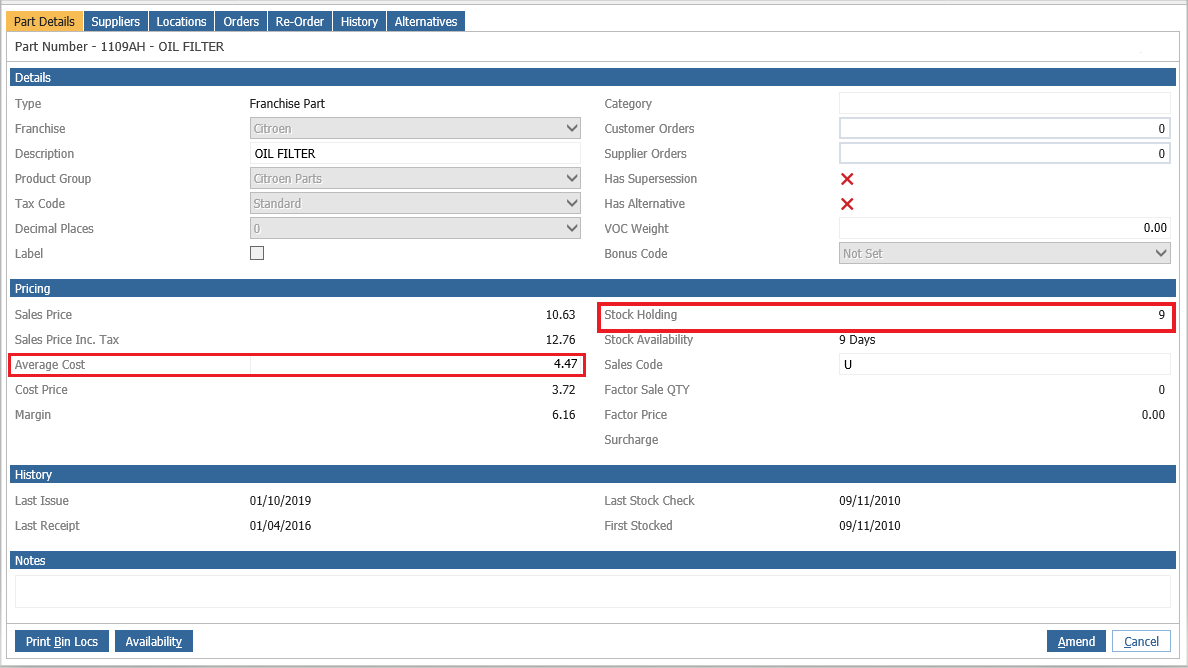Cancel the part details dialog

[1141, 641]
